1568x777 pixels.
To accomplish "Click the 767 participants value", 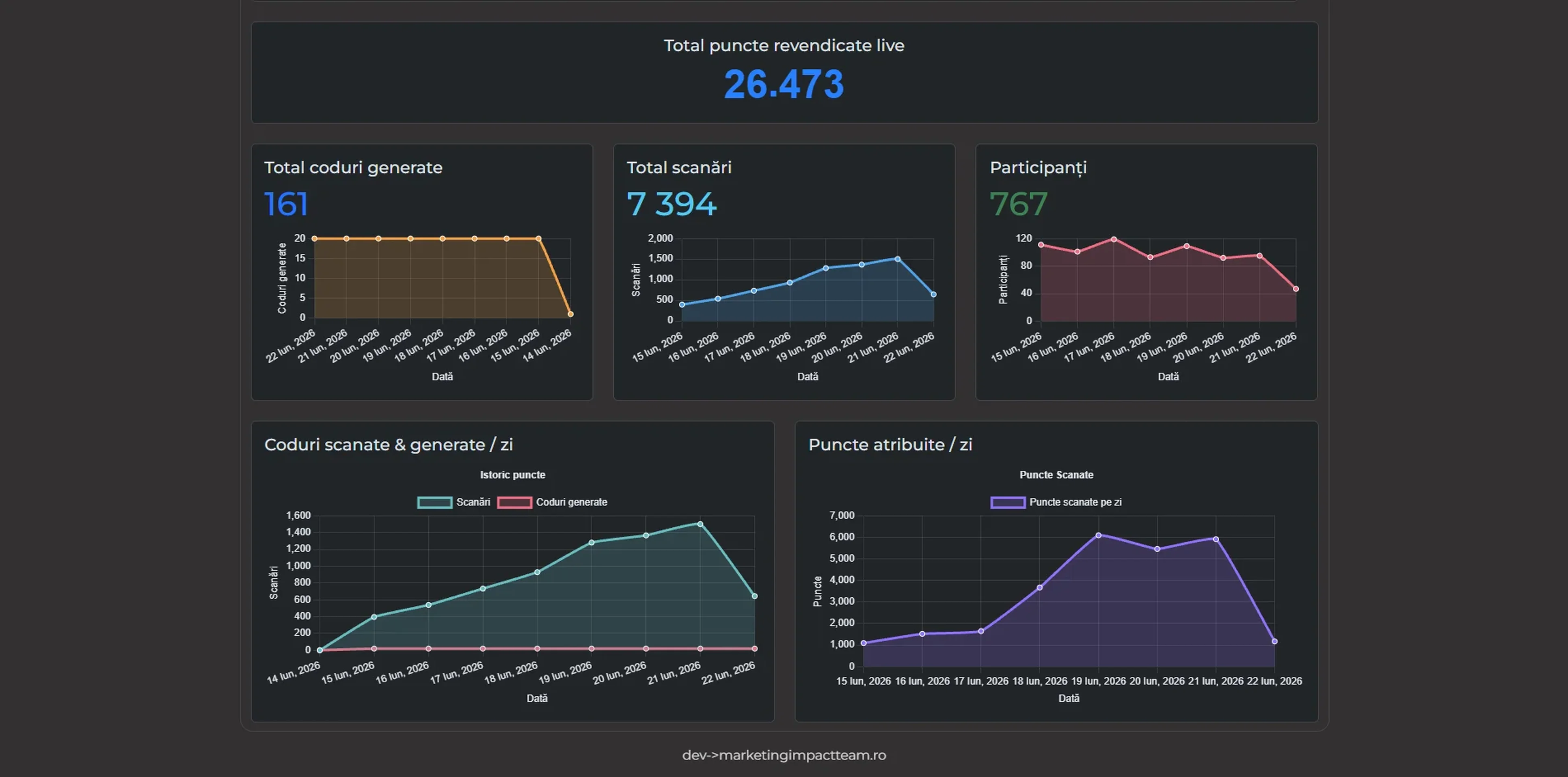I will (x=1018, y=204).
